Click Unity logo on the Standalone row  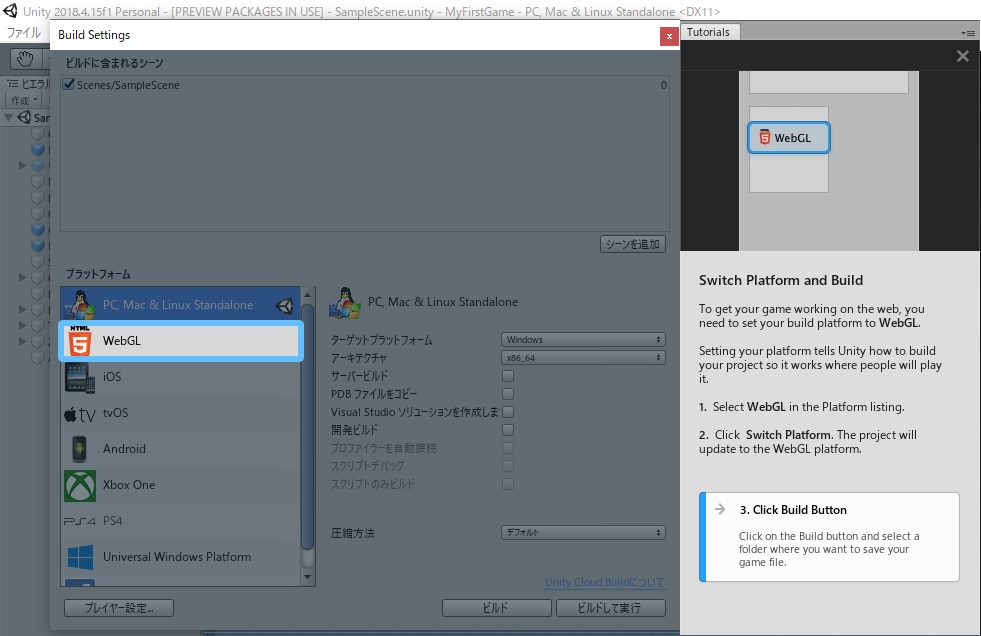285,305
